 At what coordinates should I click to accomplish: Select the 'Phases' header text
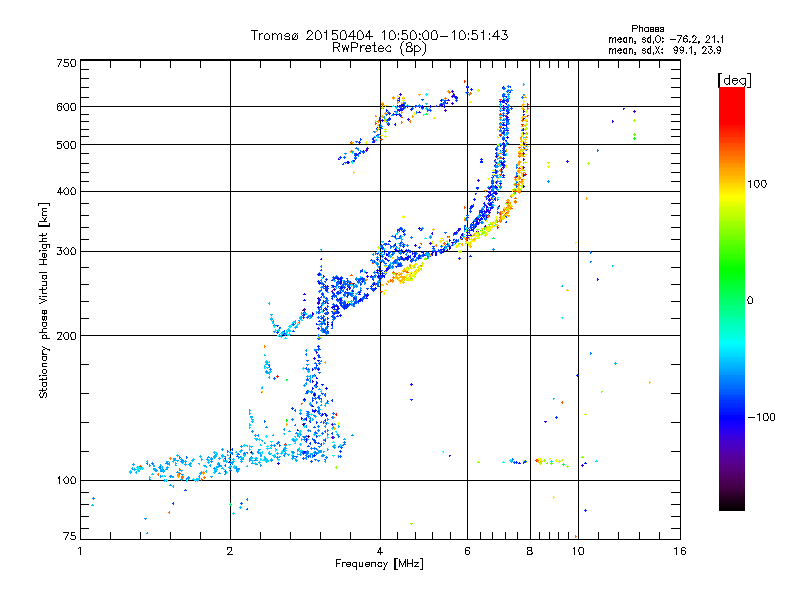pos(647,29)
